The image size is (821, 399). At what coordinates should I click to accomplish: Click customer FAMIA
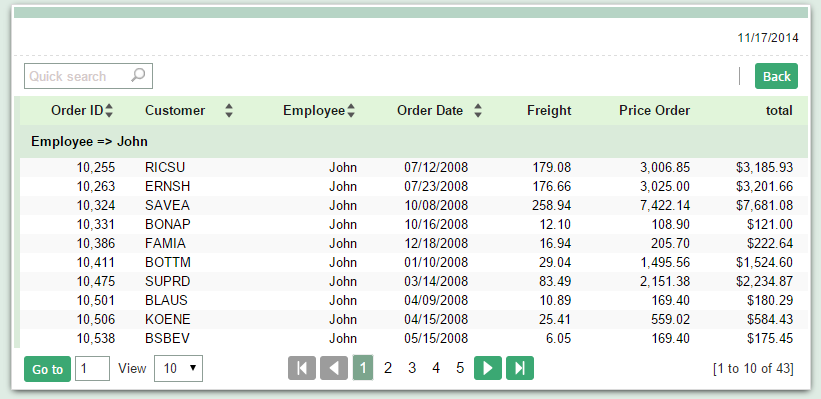165,243
